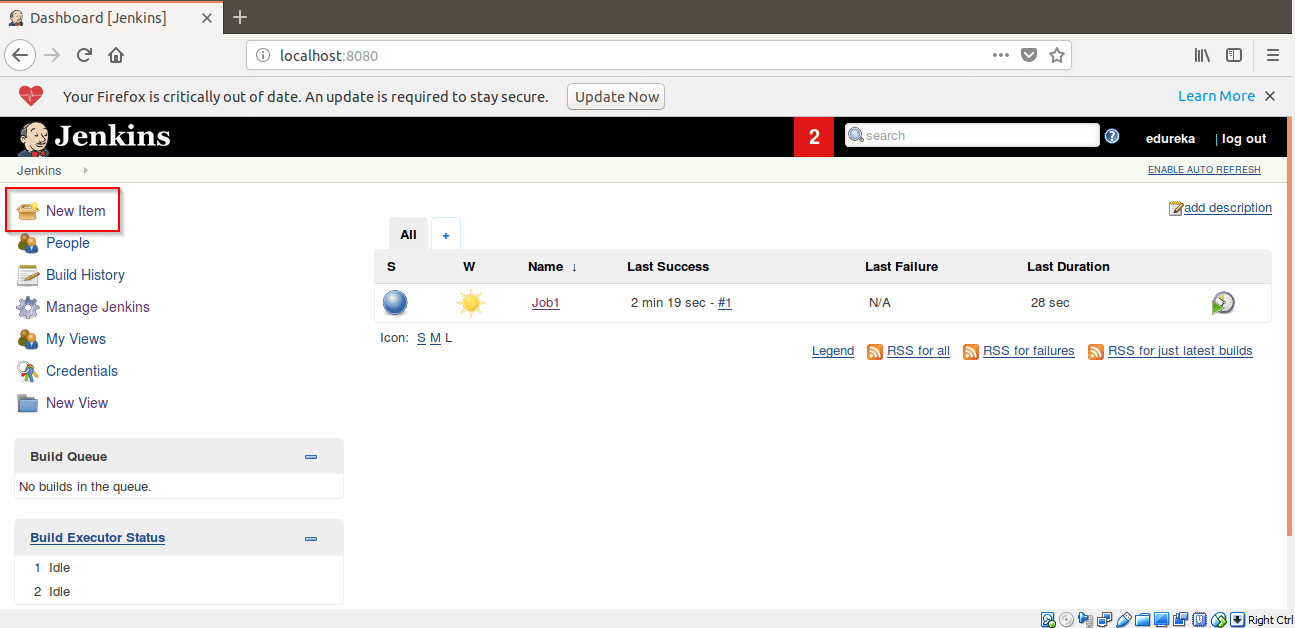Schedule a build using the run icon

(x=1222, y=302)
